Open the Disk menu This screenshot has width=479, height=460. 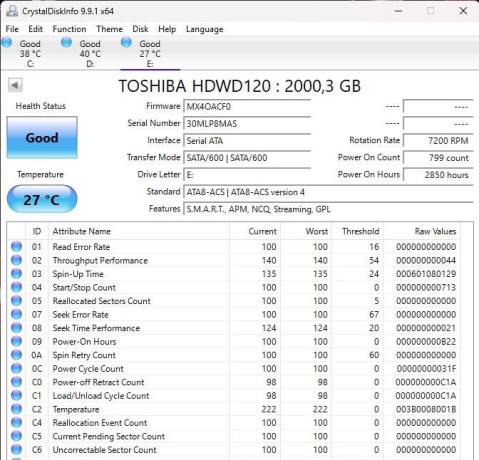pos(140,29)
